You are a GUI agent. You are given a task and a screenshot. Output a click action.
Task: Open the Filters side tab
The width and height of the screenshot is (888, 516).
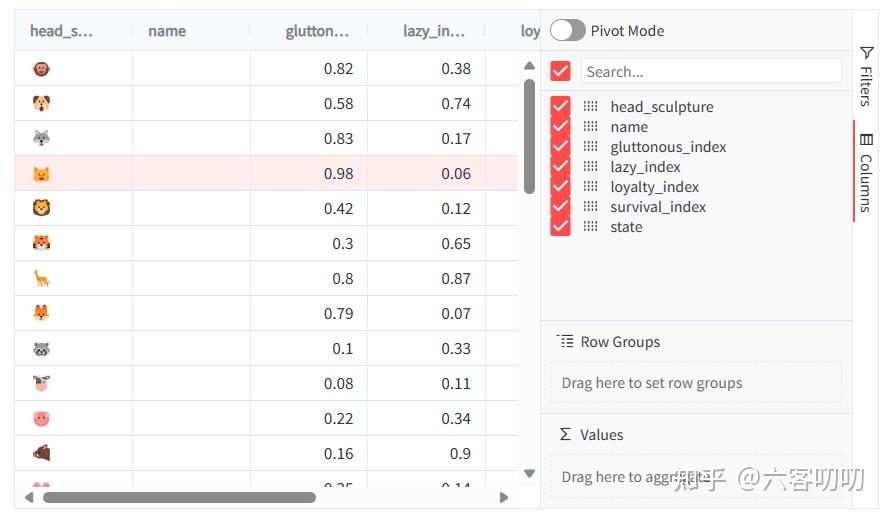click(x=866, y=76)
